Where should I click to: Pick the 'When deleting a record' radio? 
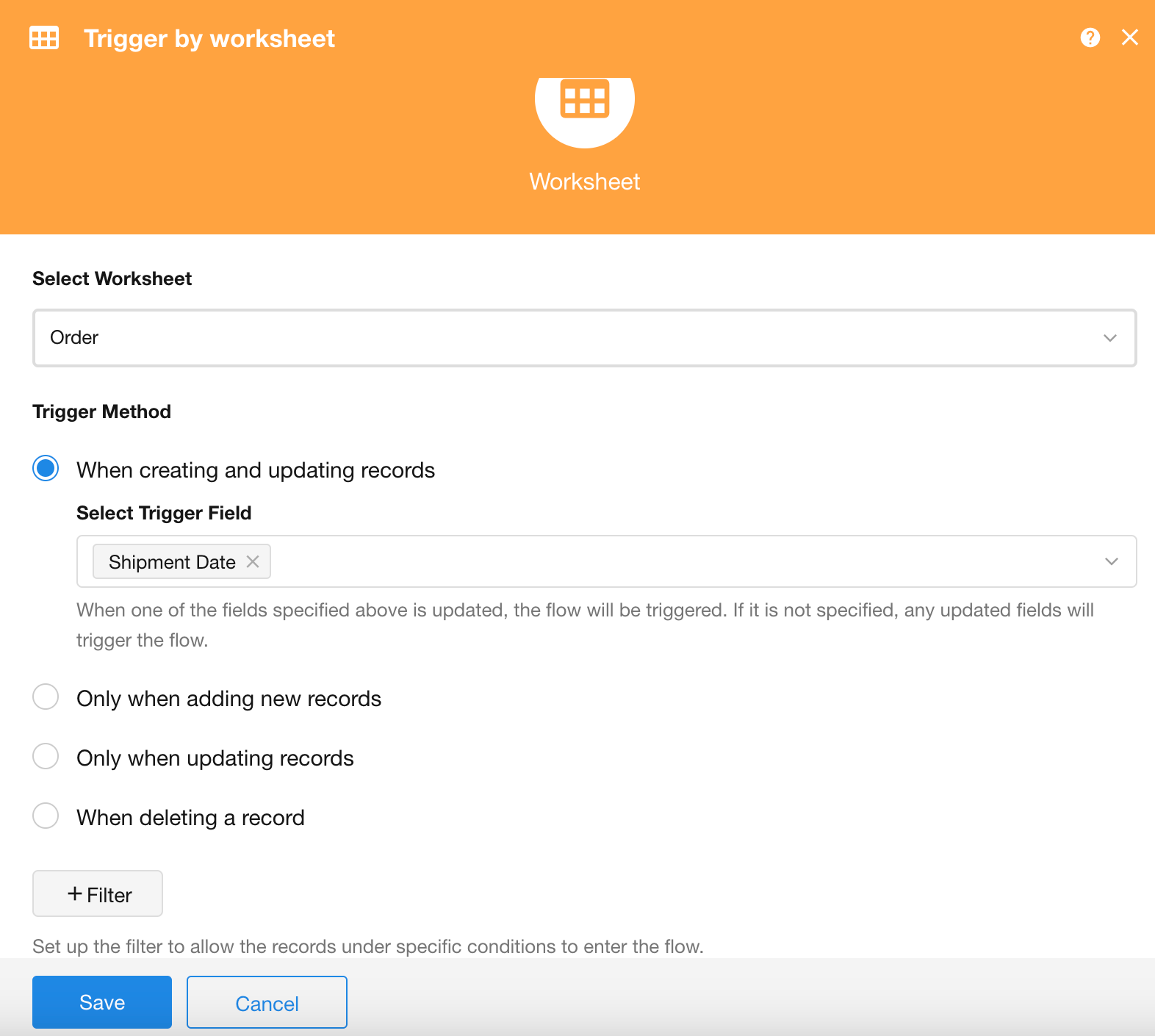point(46,816)
